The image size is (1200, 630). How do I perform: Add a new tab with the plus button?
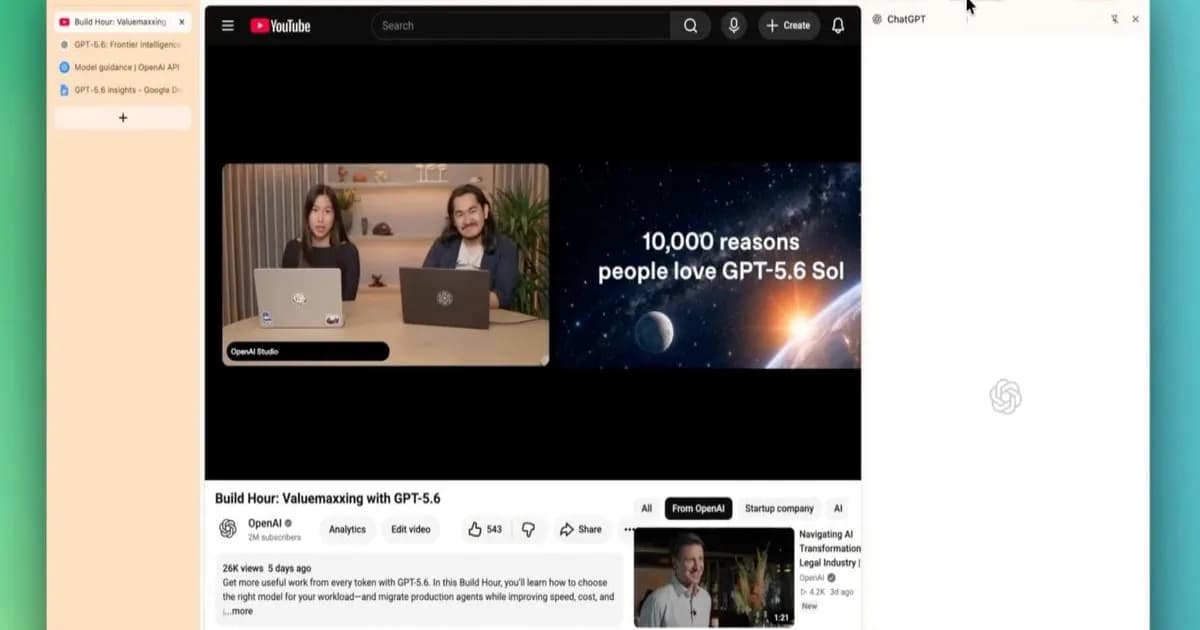pos(123,118)
